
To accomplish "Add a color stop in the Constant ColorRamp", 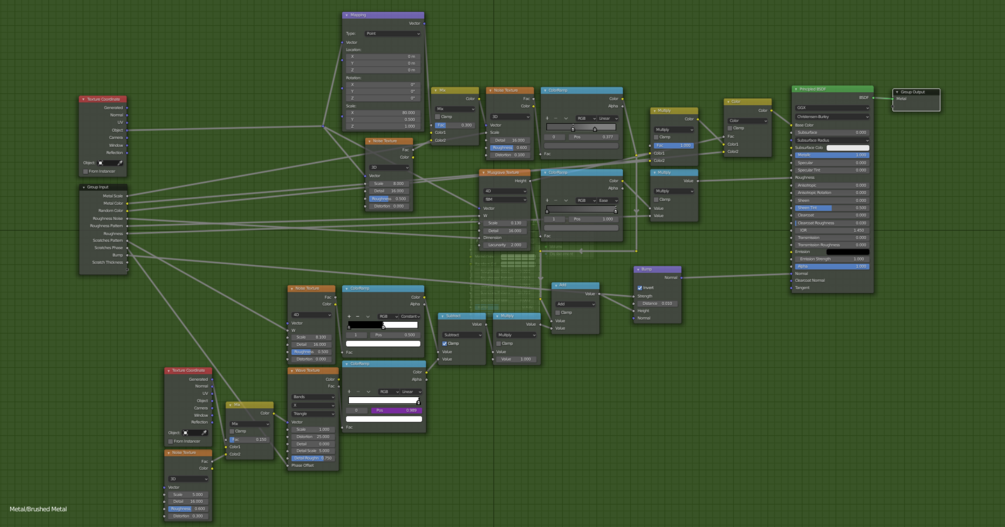I will pos(349,316).
